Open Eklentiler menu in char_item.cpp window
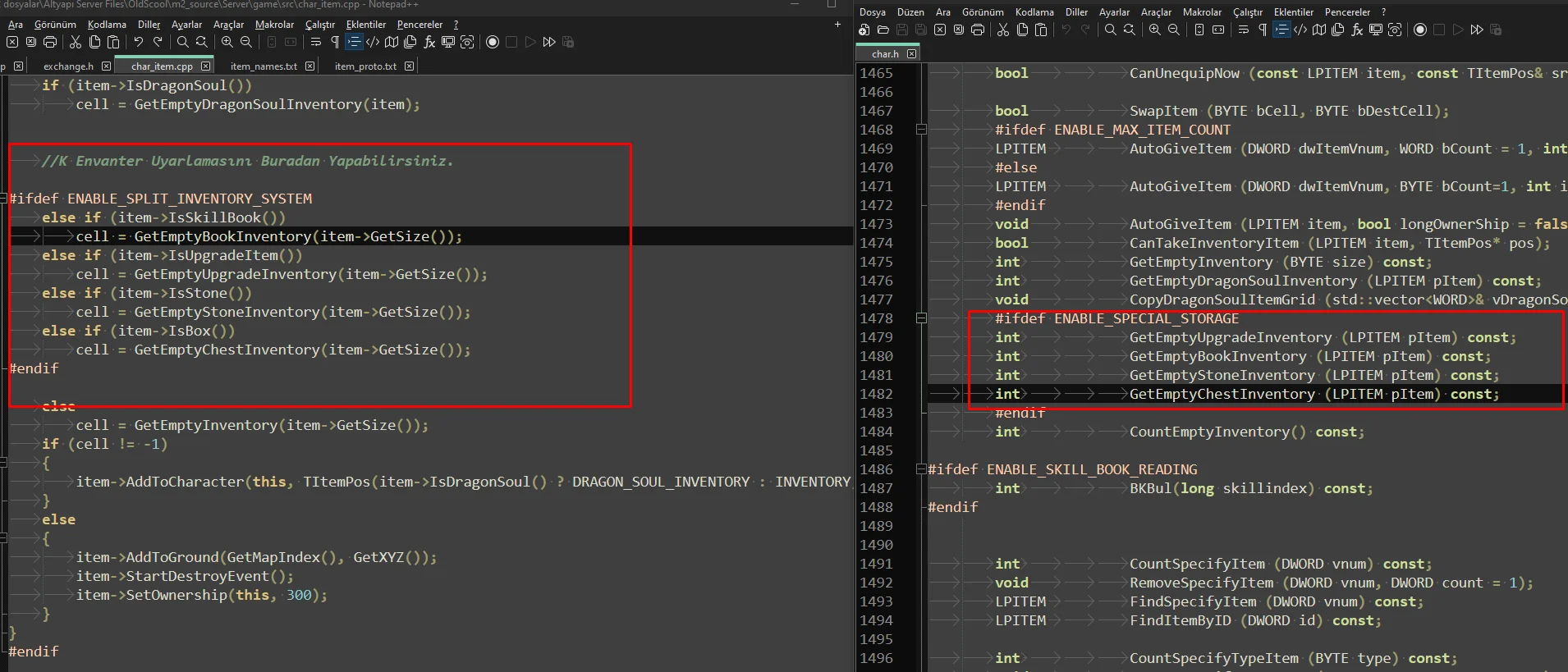The height and width of the screenshot is (672, 1568). pos(365,25)
